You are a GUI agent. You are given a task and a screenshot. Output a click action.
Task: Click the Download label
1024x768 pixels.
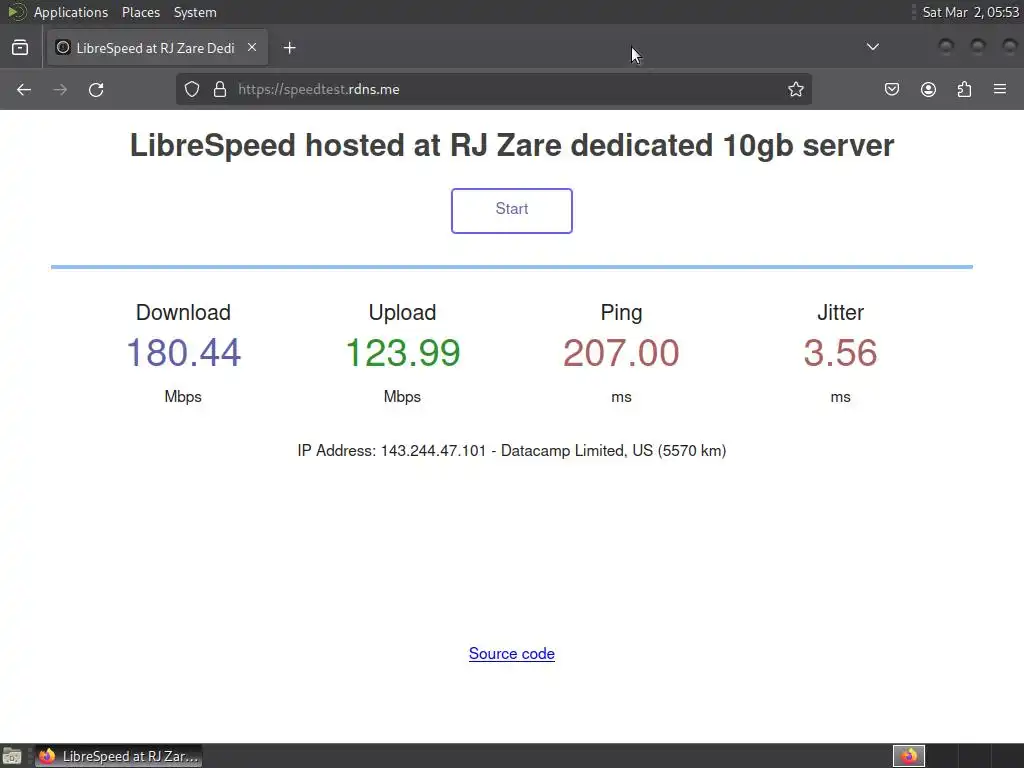183,312
